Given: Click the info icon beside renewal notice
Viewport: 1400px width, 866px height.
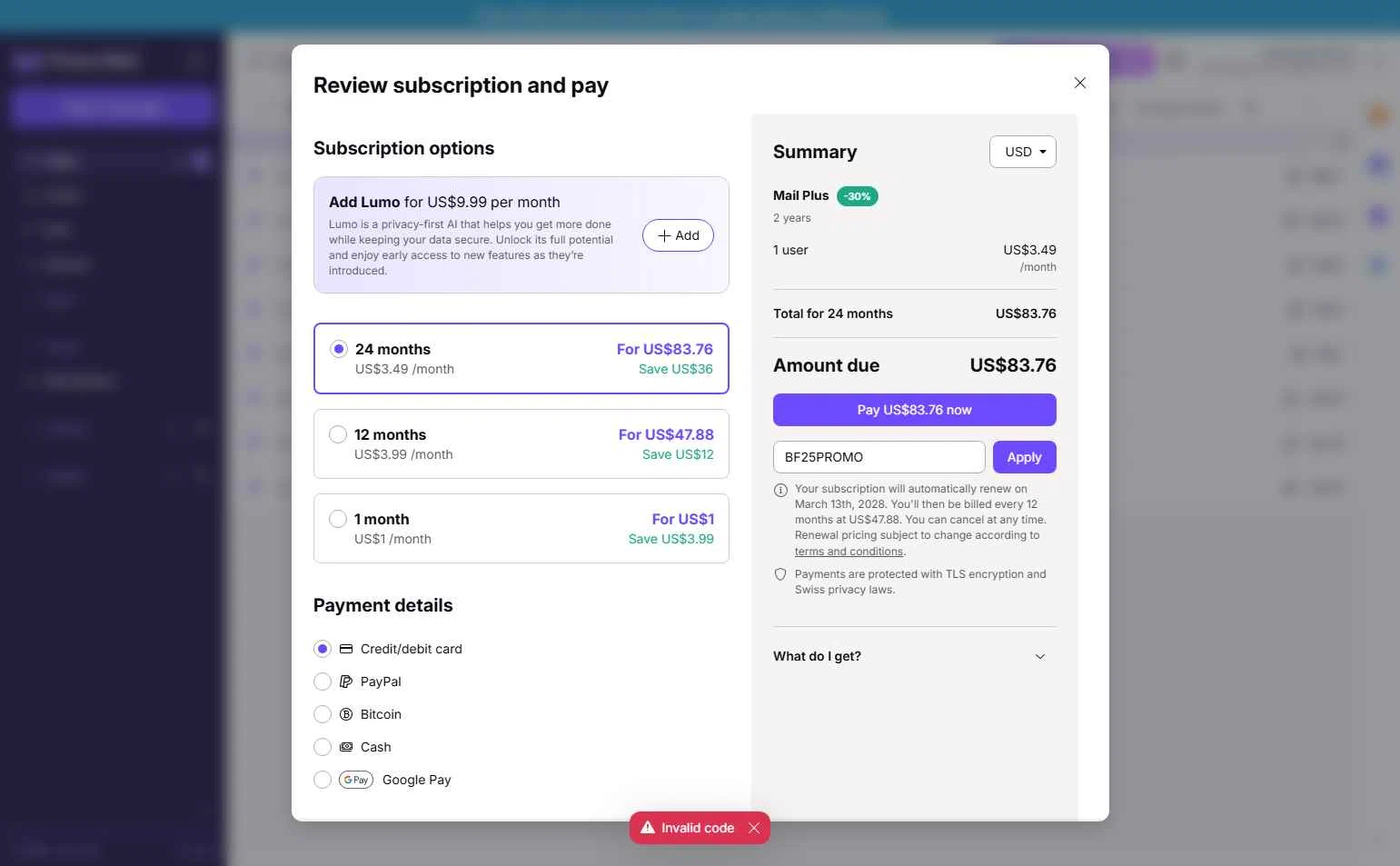Looking at the screenshot, I should (780, 491).
